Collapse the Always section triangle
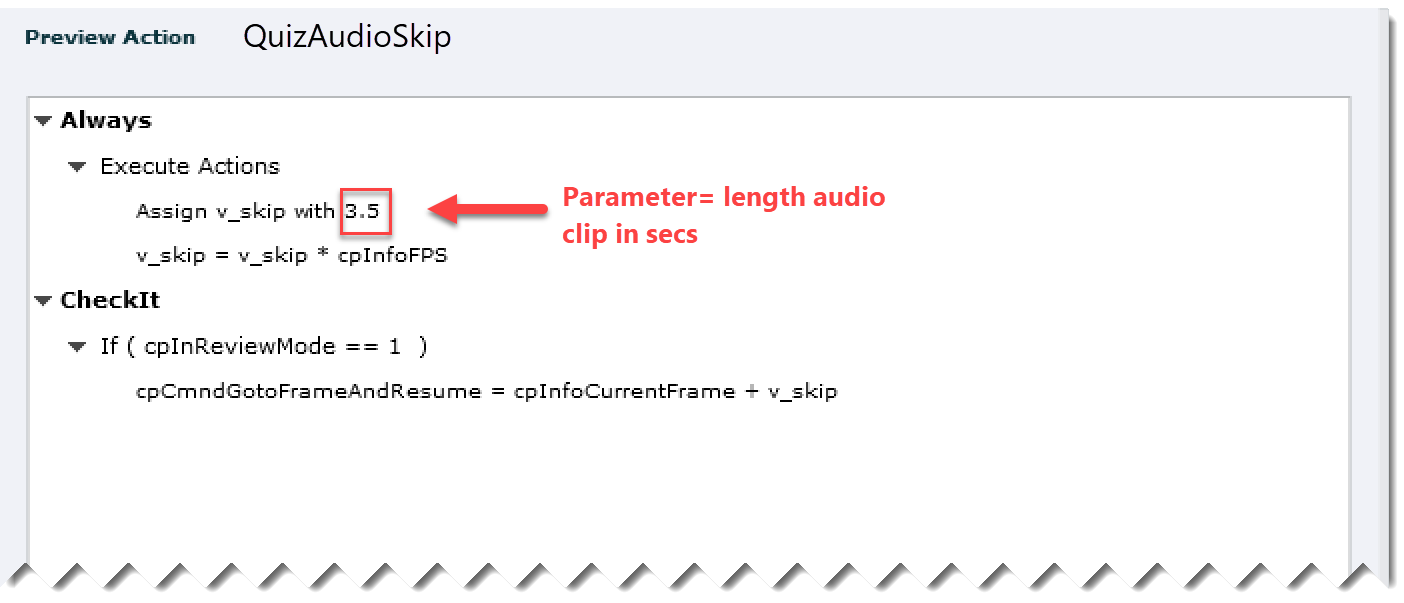This screenshot has width=1404, height=603. [x=42, y=121]
